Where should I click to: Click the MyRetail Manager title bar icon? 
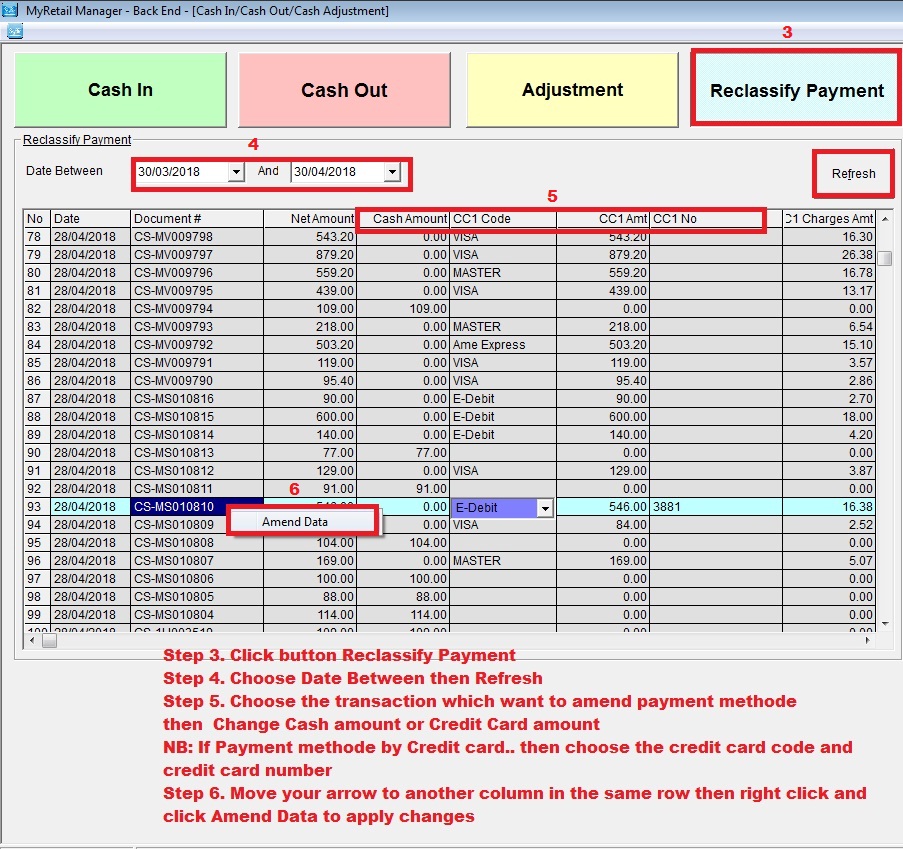(x=9, y=10)
